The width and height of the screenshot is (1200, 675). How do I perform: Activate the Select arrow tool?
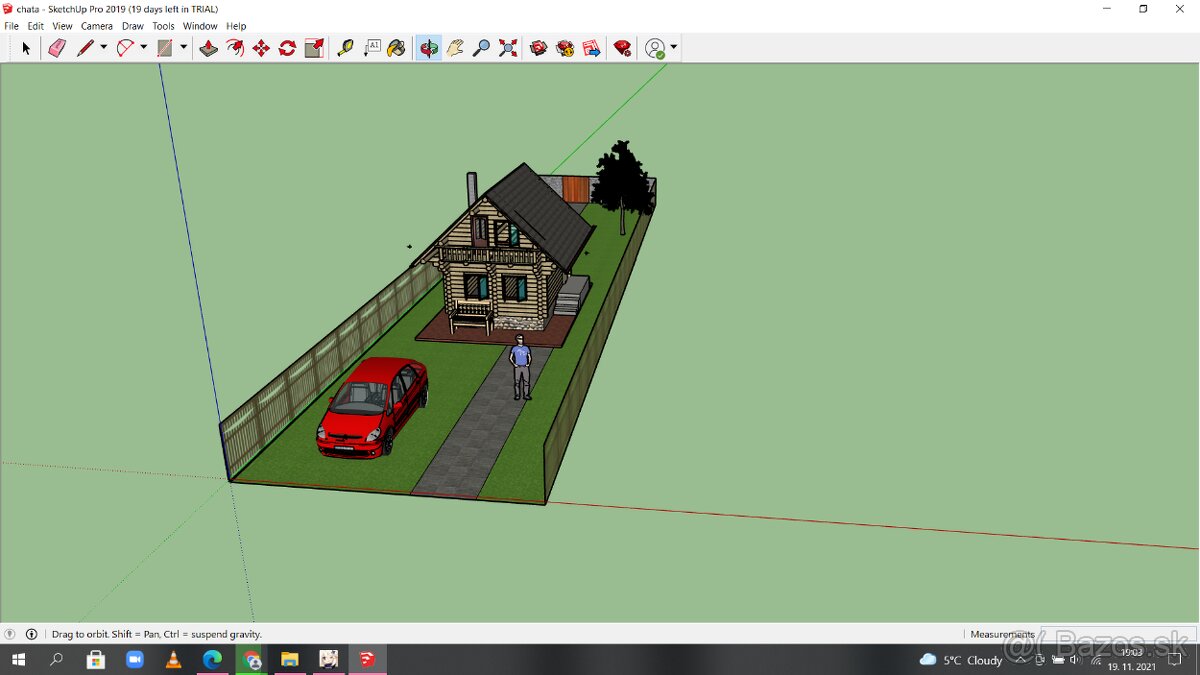click(26, 48)
